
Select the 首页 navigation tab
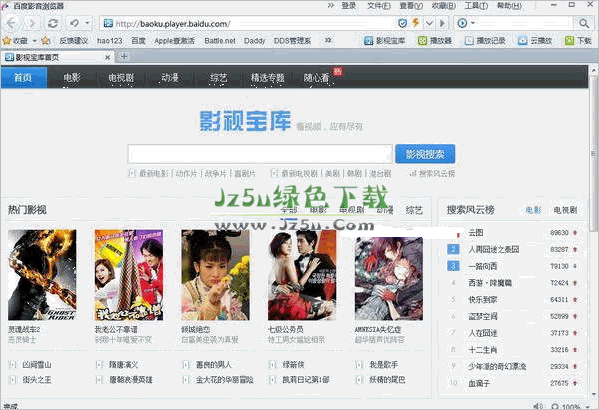tap(24, 78)
